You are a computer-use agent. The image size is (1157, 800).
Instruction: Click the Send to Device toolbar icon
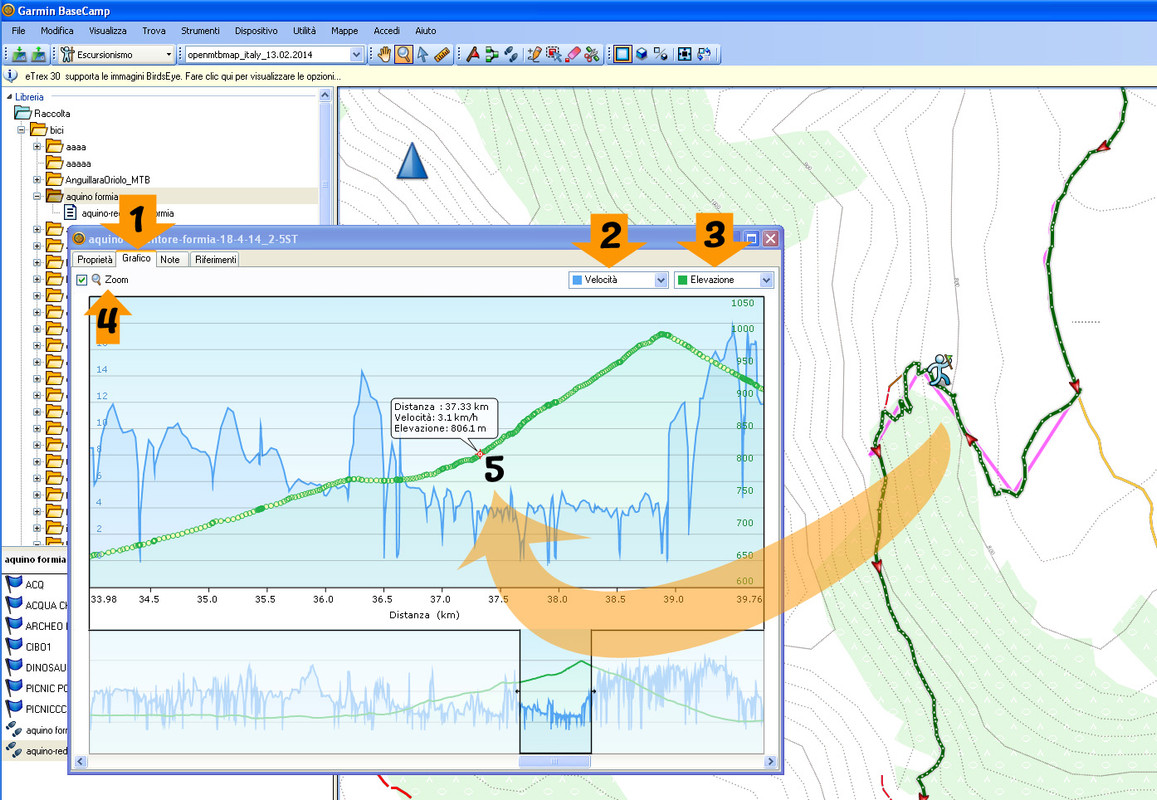[x=19, y=54]
